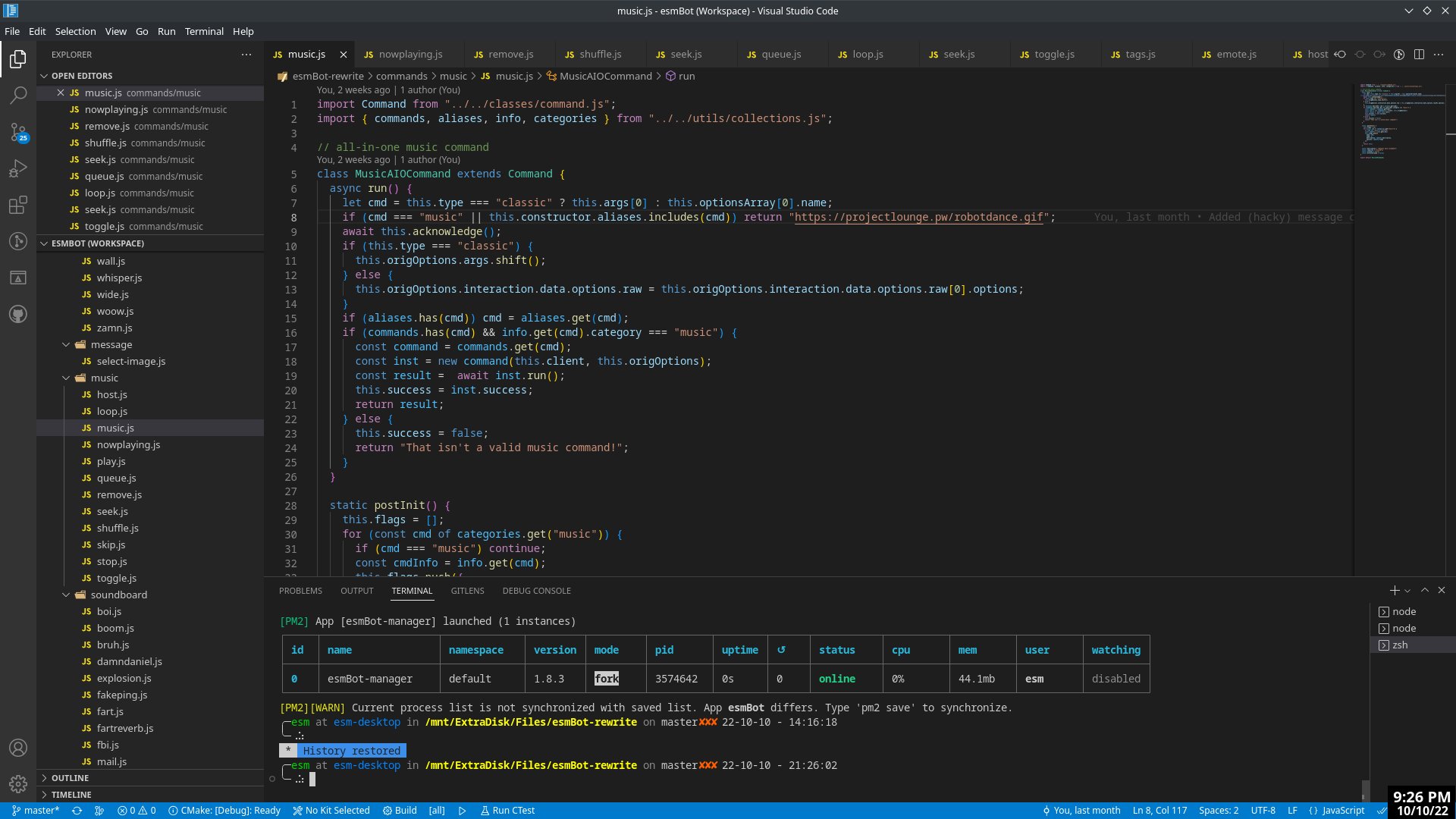Open Source Control view with 25 badge
This screenshot has width=1456, height=819.
(18, 132)
